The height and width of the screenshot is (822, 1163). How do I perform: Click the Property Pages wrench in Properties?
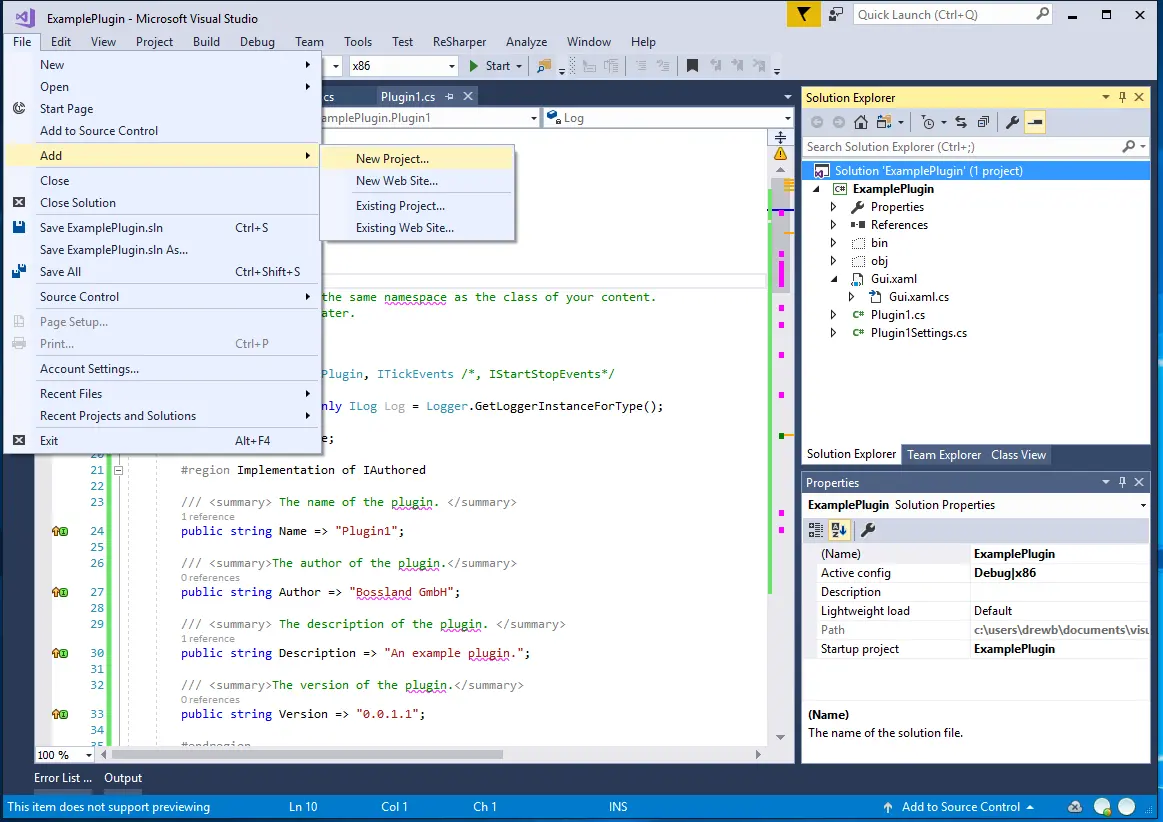tap(868, 530)
